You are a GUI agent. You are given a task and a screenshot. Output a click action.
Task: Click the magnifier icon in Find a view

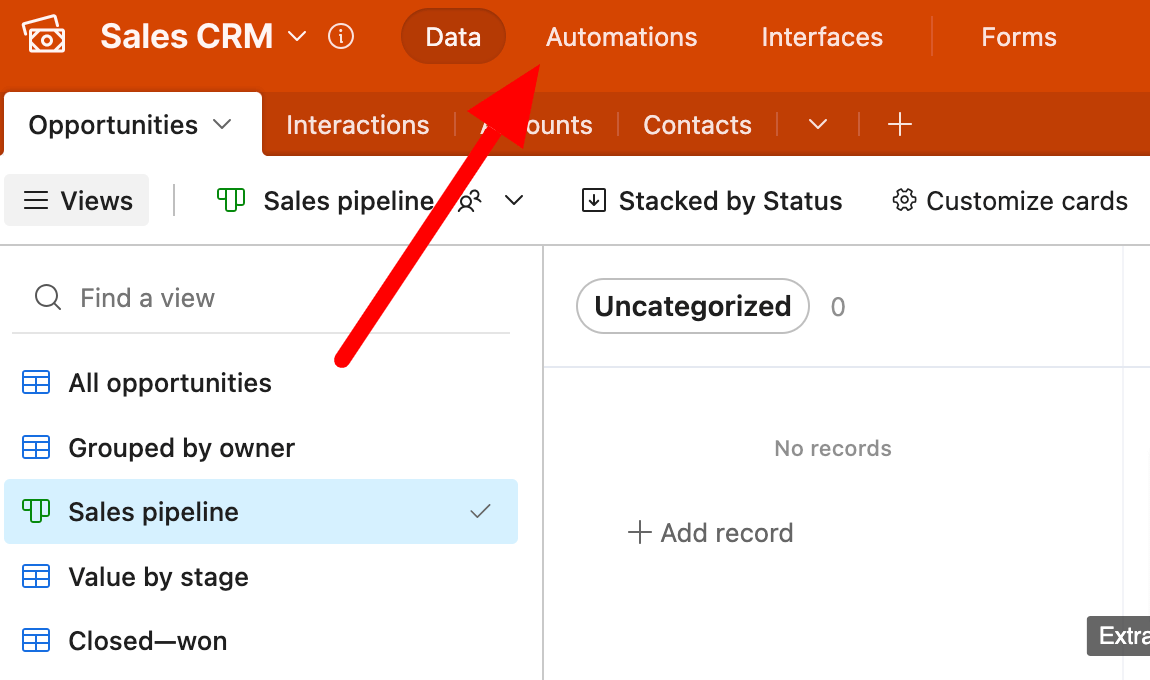point(48,298)
